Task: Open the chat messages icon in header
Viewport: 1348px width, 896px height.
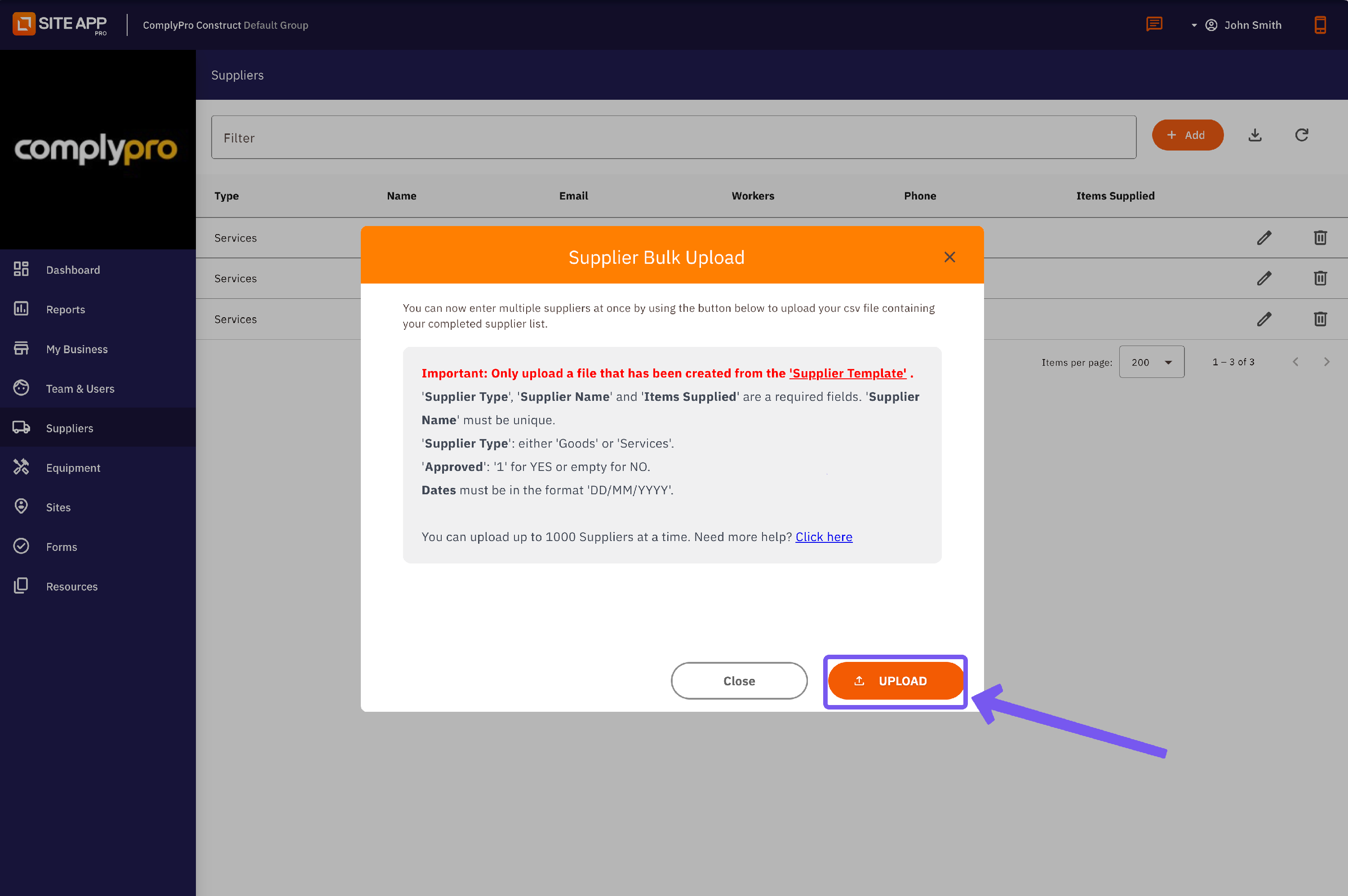Action: [x=1154, y=25]
